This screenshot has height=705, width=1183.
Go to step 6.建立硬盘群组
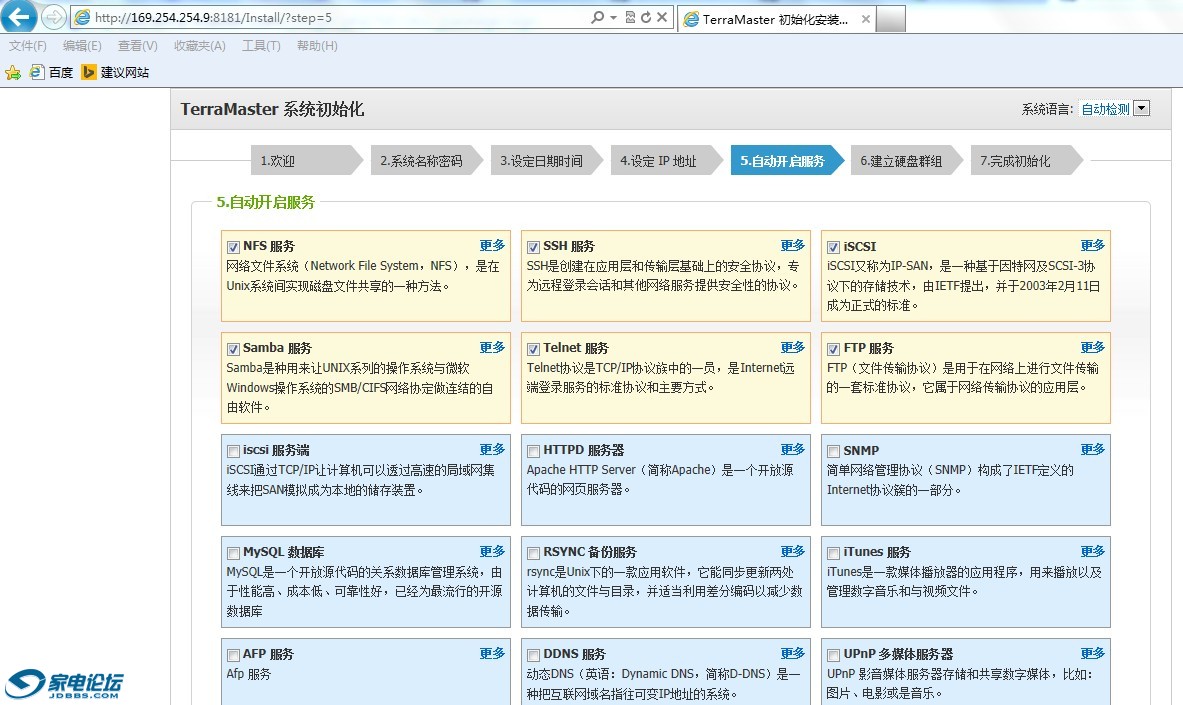point(906,161)
